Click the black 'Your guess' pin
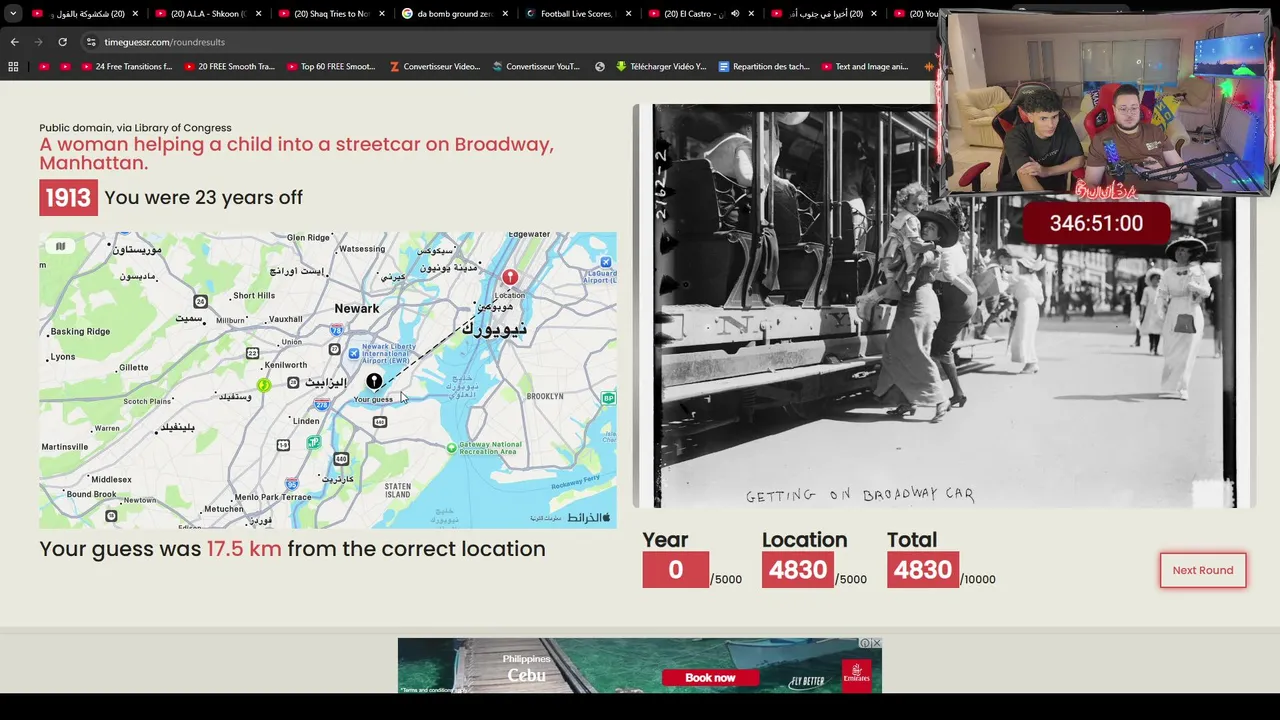 point(374,381)
